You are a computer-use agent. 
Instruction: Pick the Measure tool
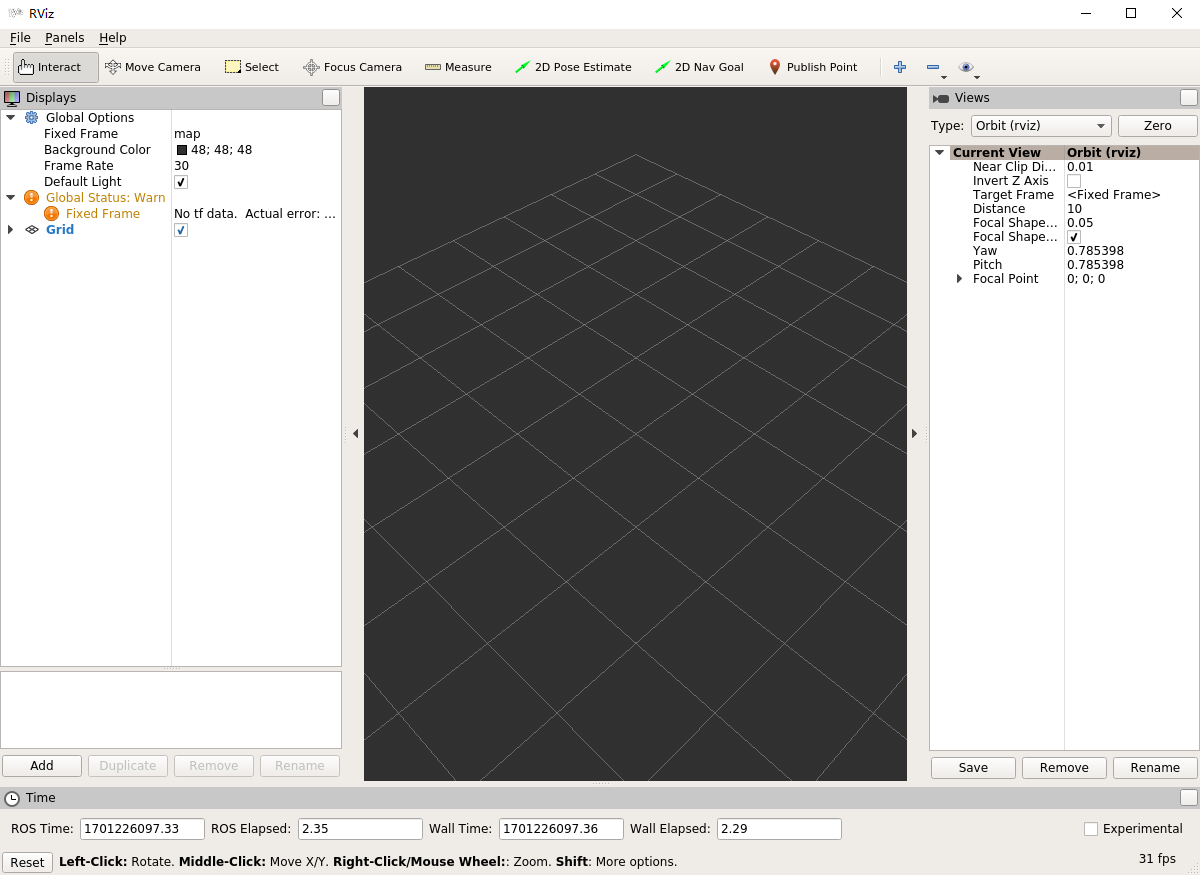458,67
